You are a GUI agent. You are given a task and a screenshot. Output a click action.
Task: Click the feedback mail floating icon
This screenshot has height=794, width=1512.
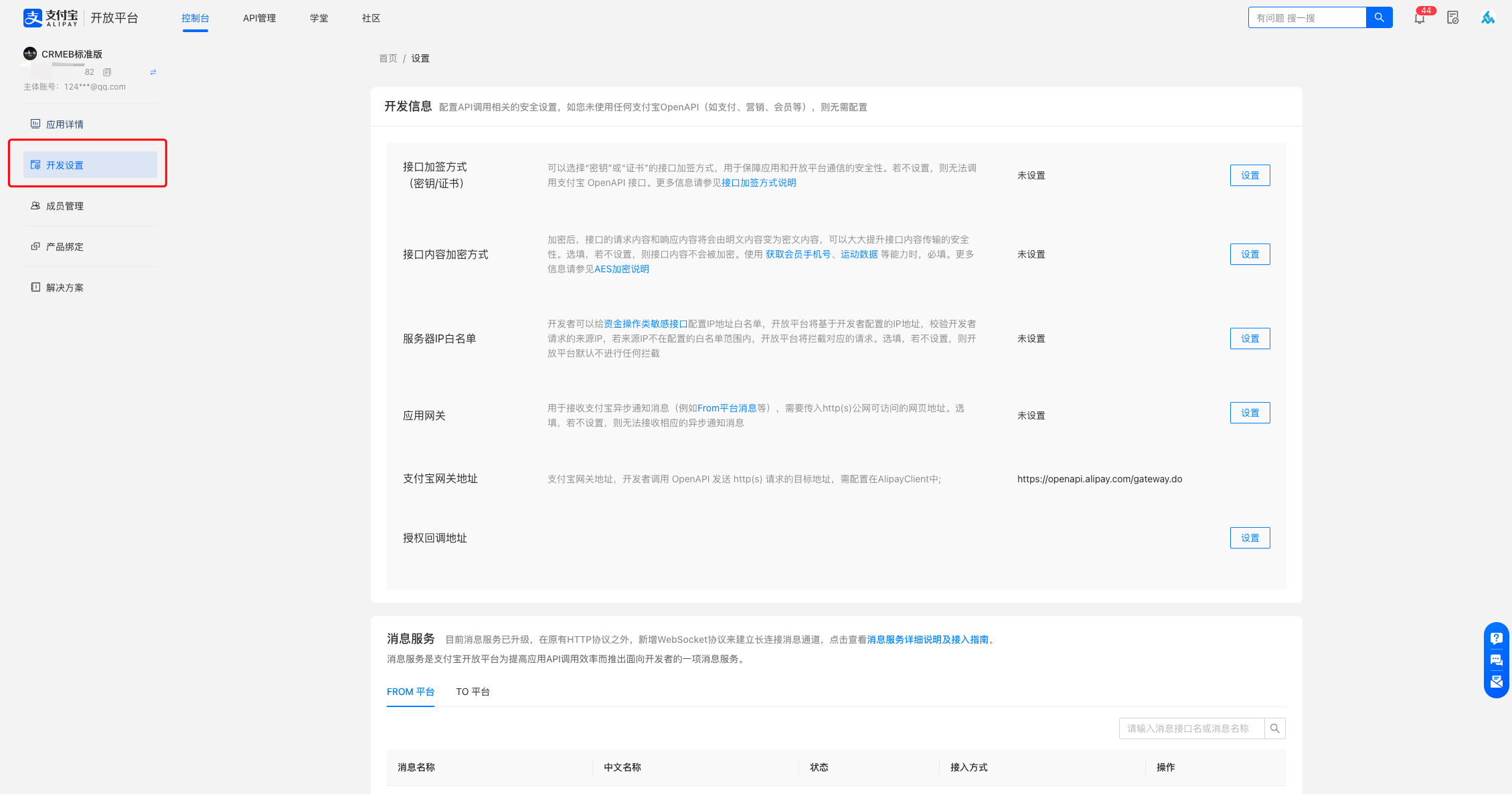[1497, 682]
